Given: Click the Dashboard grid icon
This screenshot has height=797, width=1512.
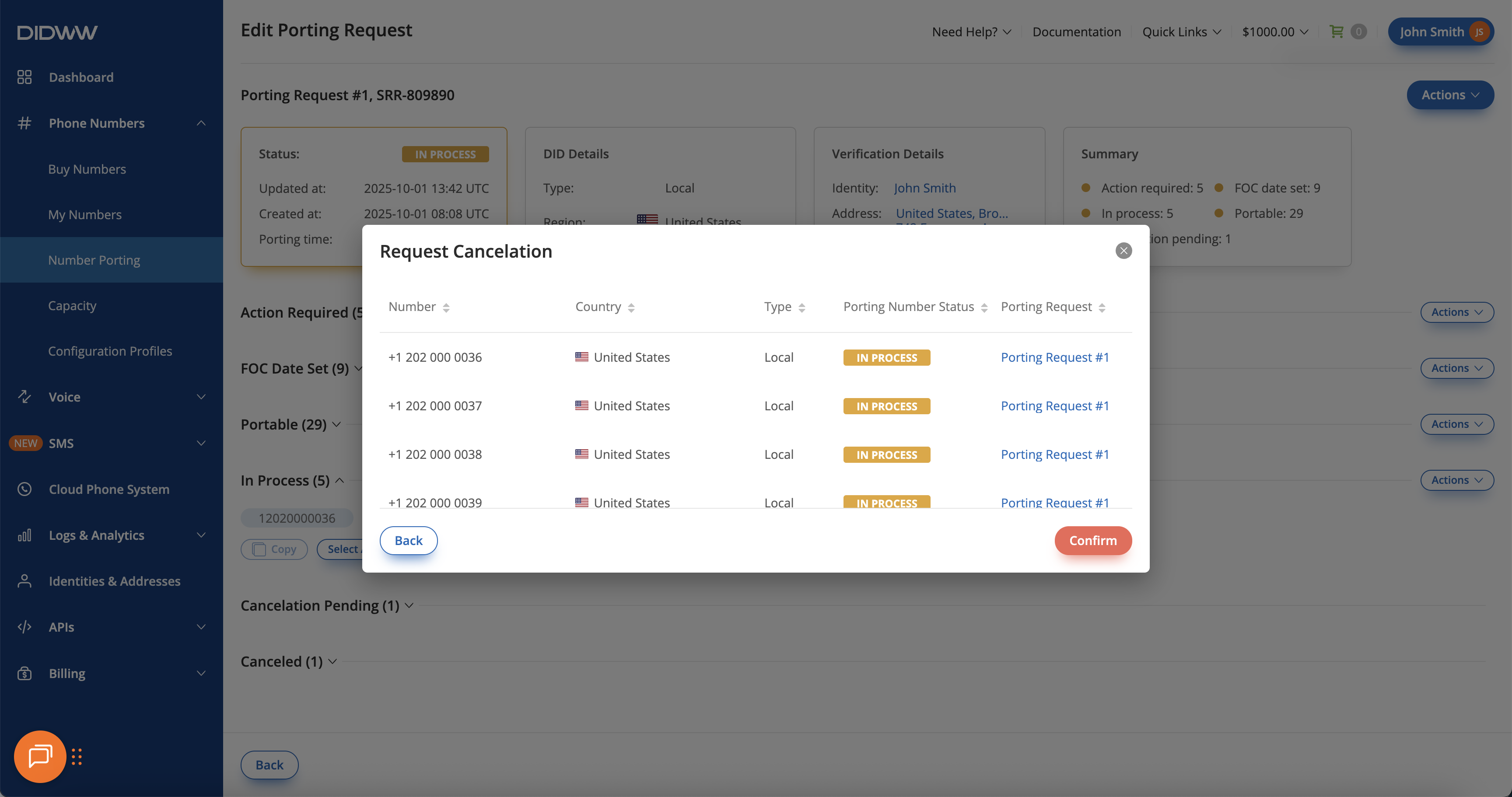Looking at the screenshot, I should [x=24, y=77].
